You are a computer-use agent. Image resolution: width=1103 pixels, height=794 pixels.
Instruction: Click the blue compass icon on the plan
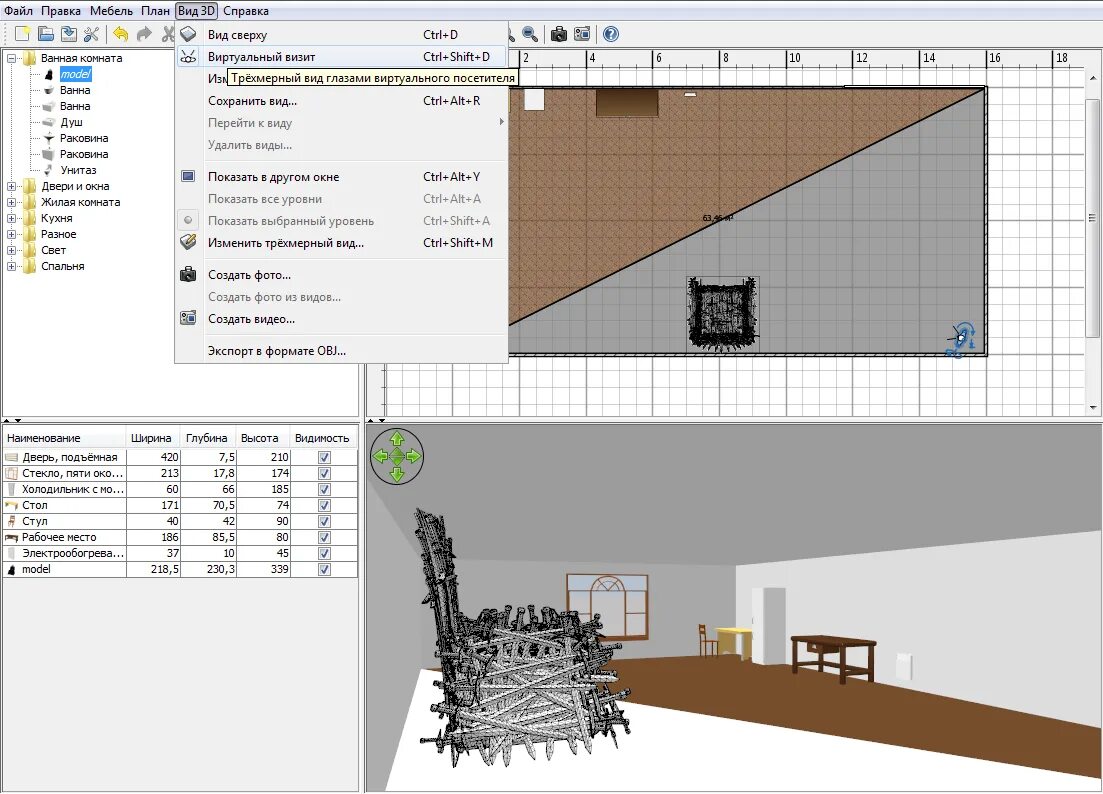tap(962, 339)
